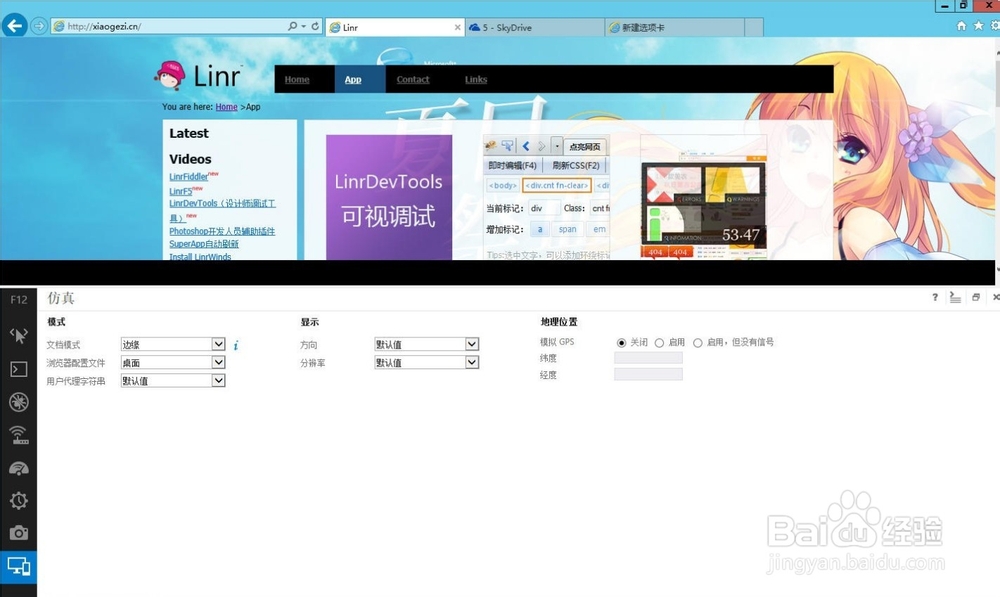Click the document mode info icon
The height and width of the screenshot is (597, 1000).
(x=236, y=345)
